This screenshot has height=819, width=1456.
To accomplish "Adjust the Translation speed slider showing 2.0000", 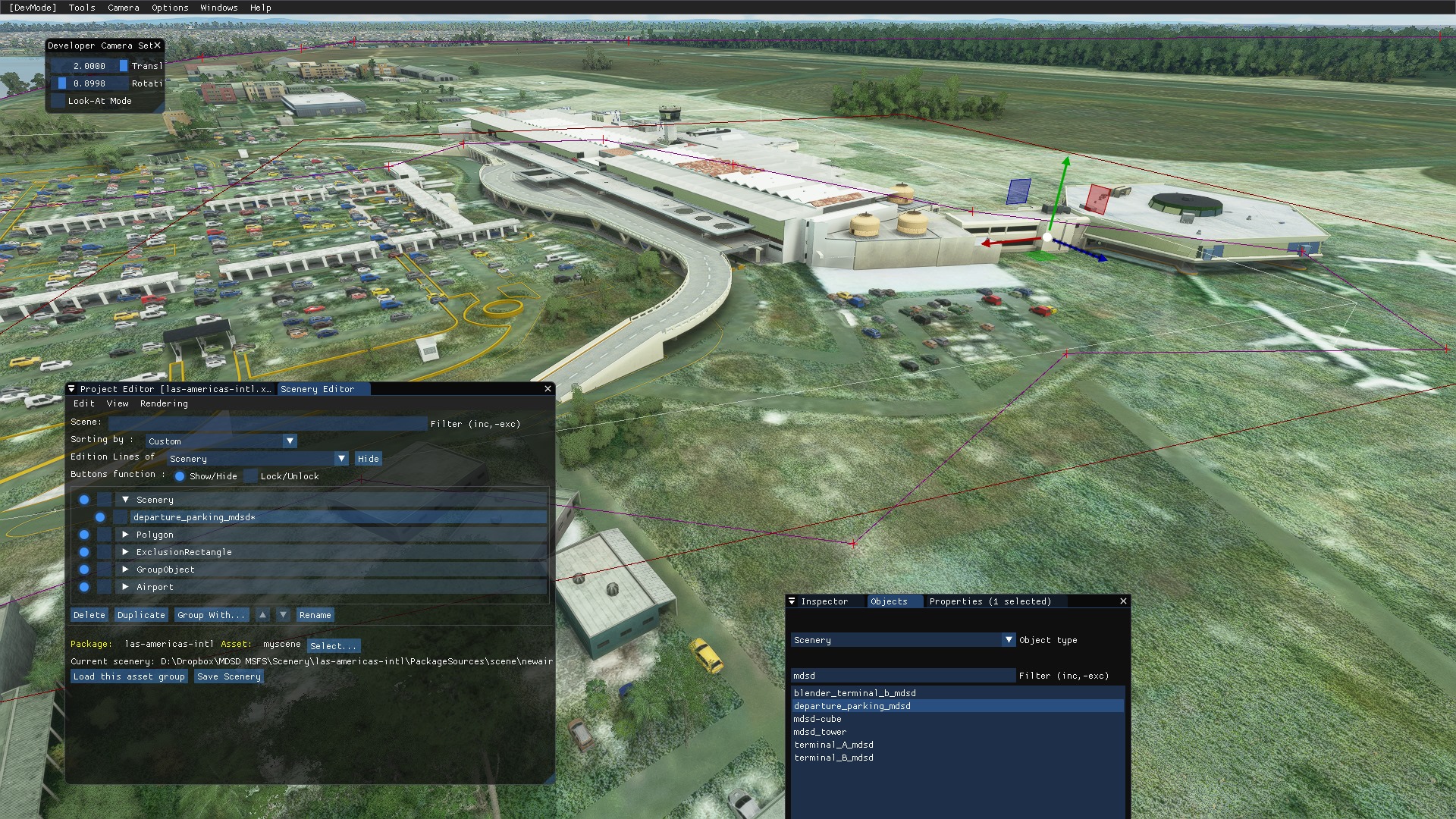I will click(x=89, y=66).
